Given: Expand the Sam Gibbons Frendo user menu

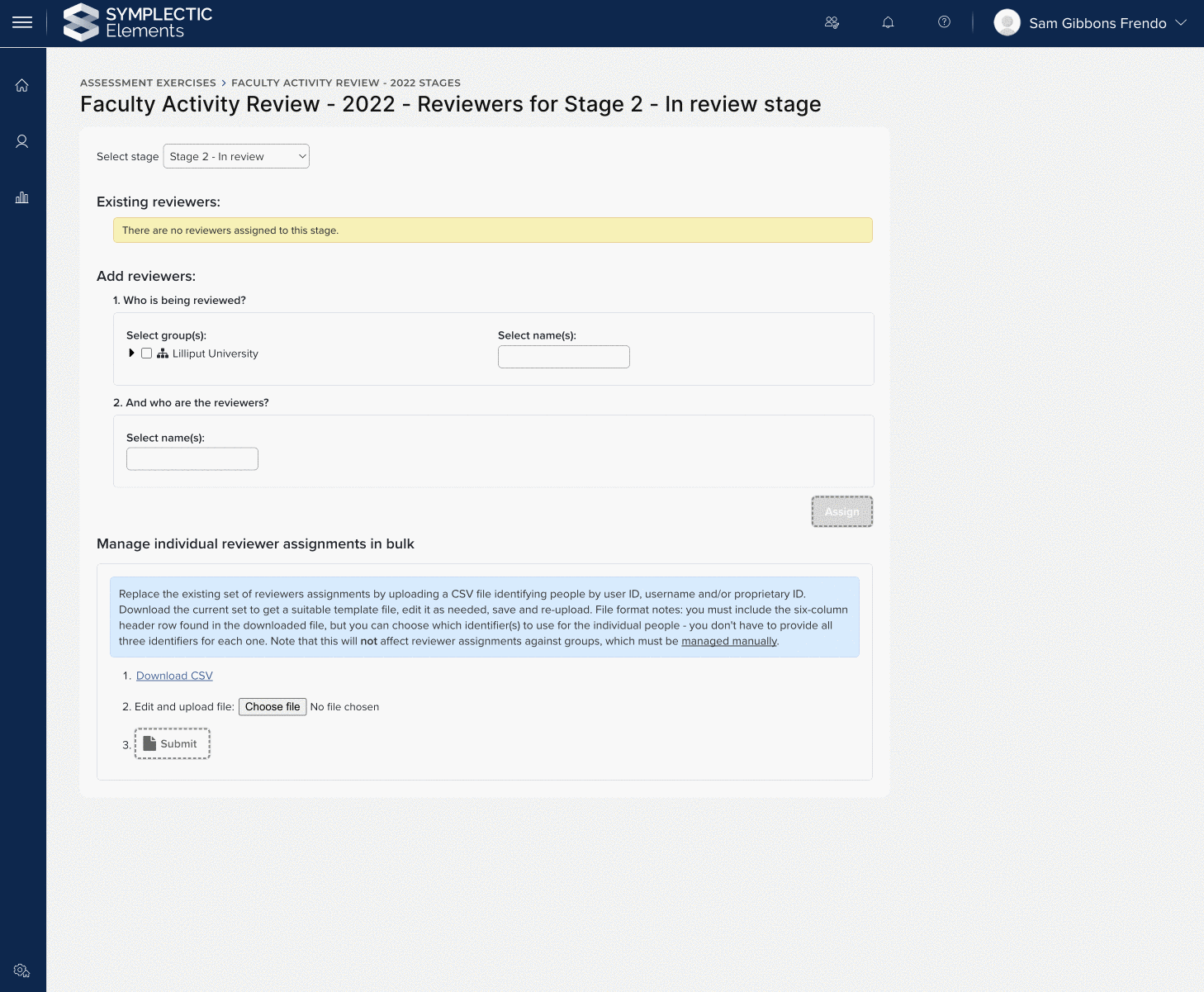Looking at the screenshot, I should point(1090,23).
